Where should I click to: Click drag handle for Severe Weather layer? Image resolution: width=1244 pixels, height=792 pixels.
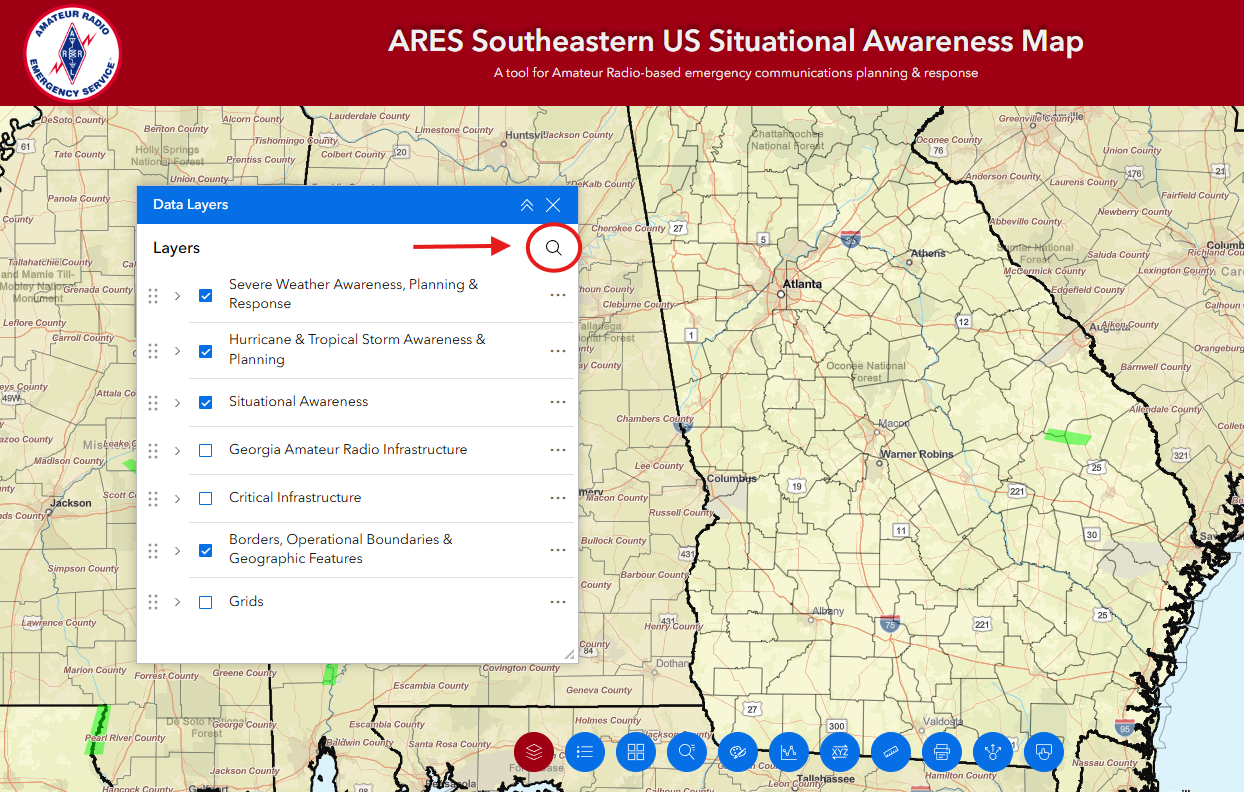click(153, 295)
